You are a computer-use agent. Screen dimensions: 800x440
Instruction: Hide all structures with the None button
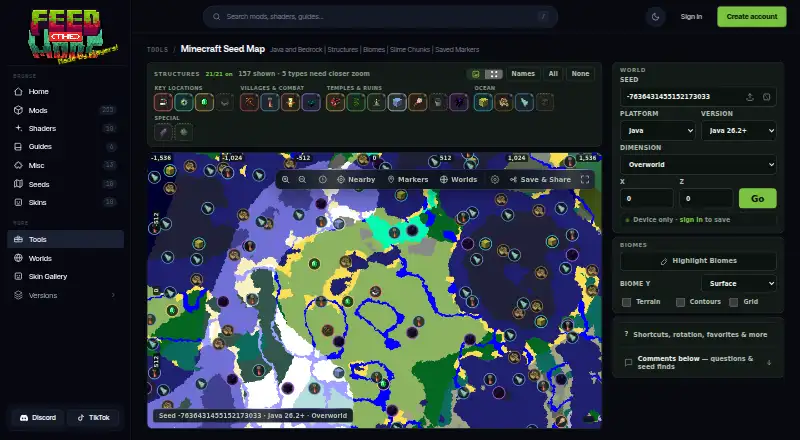pyautogui.click(x=580, y=74)
